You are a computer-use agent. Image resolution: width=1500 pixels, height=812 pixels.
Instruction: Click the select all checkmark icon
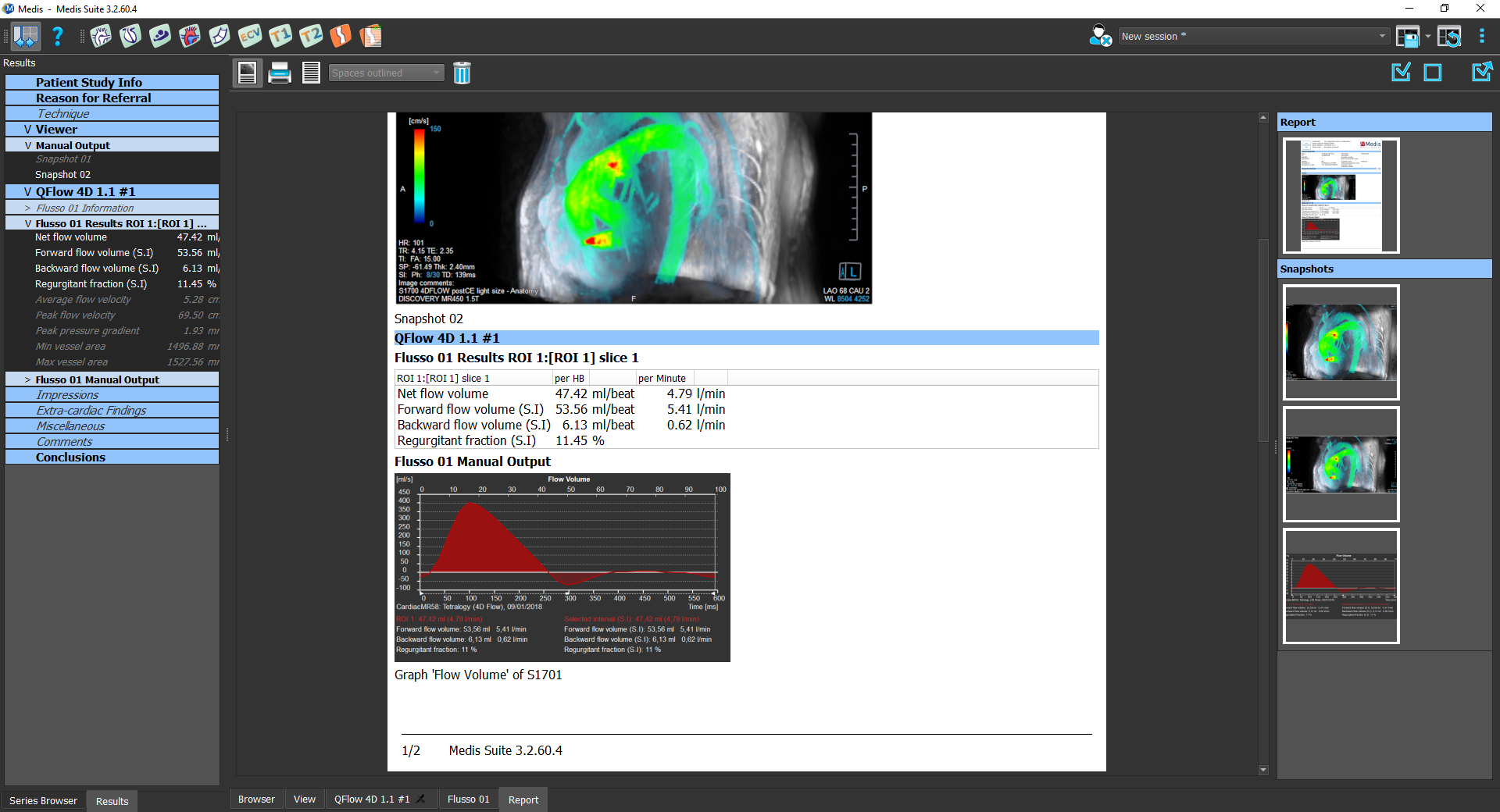(x=1402, y=73)
